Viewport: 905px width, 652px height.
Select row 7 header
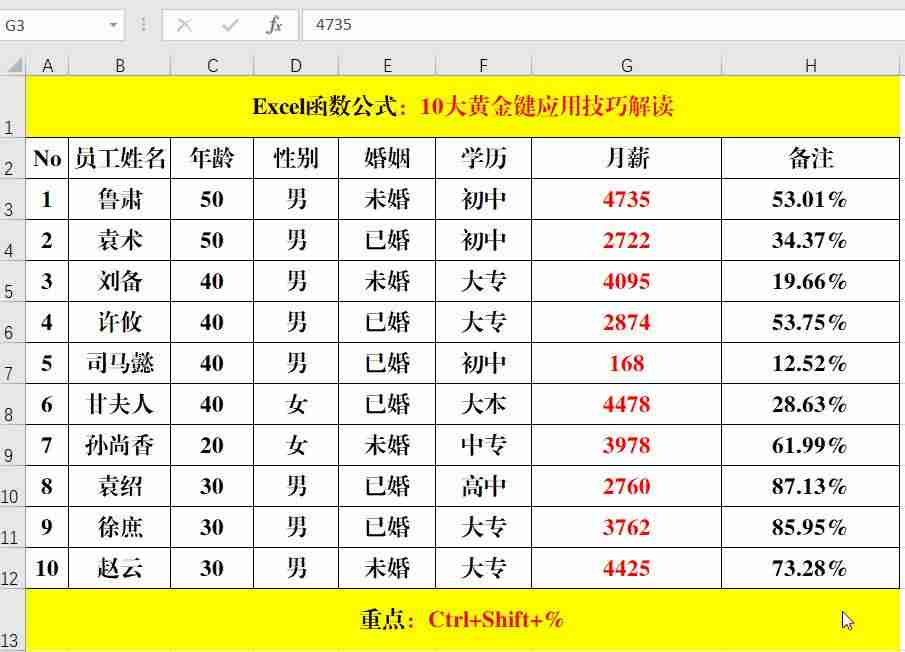[12, 363]
